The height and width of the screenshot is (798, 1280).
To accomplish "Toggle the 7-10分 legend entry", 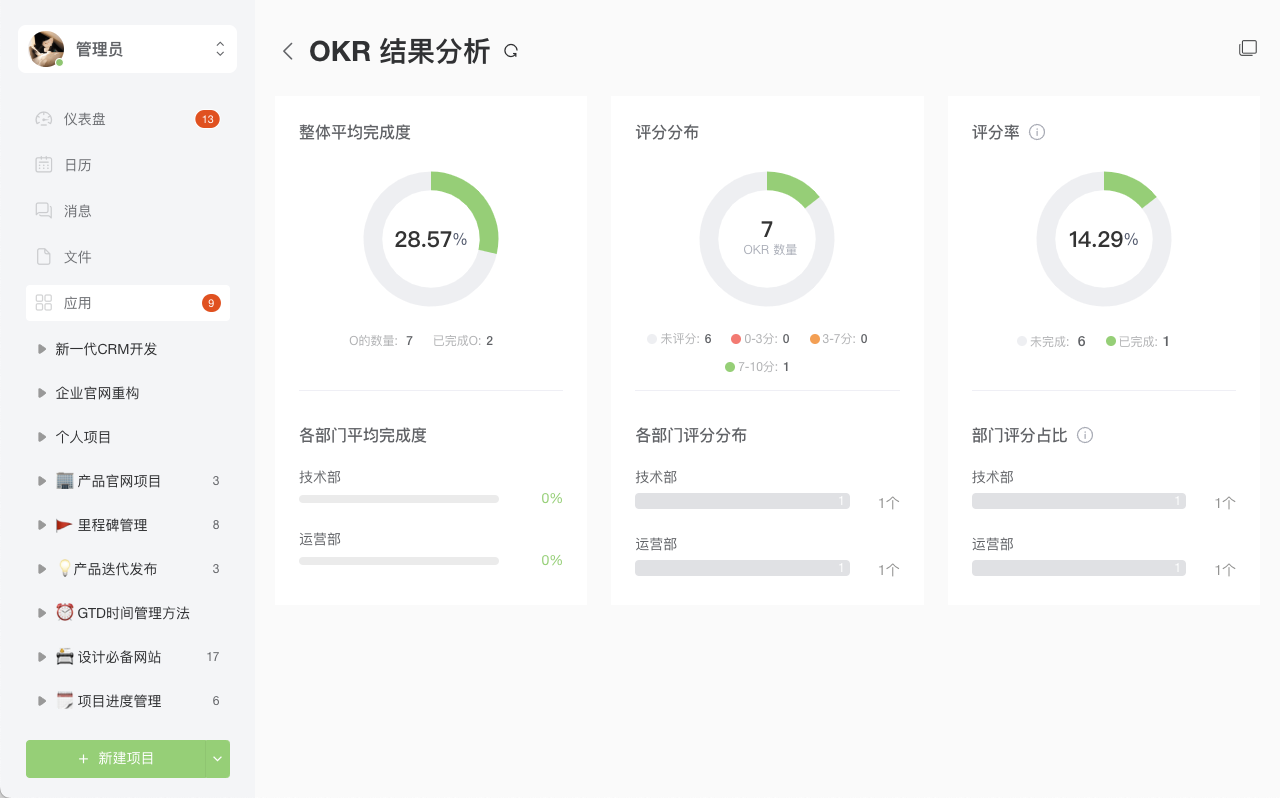I will (757, 367).
